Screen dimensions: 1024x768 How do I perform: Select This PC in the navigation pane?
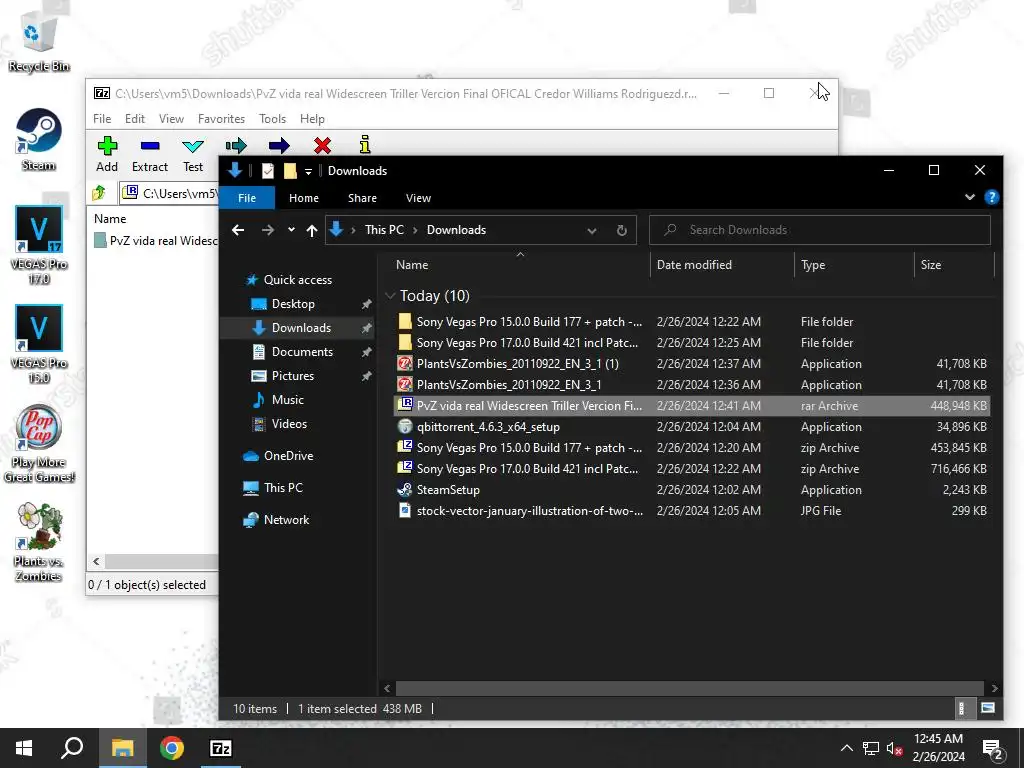[x=283, y=488]
